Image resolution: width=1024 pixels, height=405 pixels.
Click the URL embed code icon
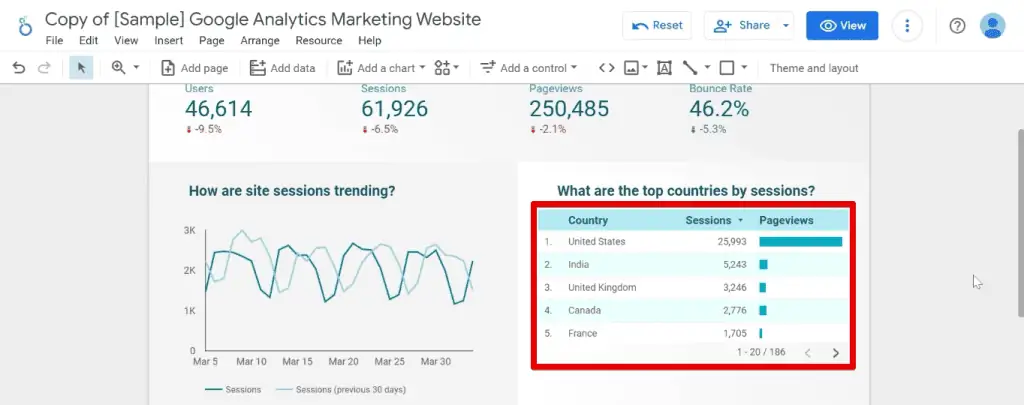coord(606,68)
